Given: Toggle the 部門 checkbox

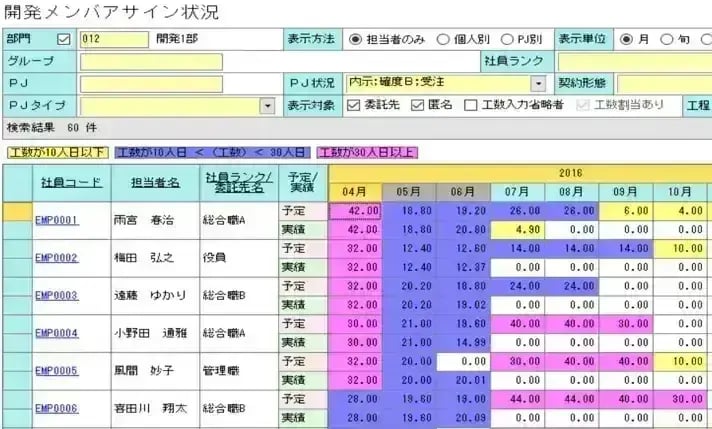Looking at the screenshot, I should pos(65,40).
